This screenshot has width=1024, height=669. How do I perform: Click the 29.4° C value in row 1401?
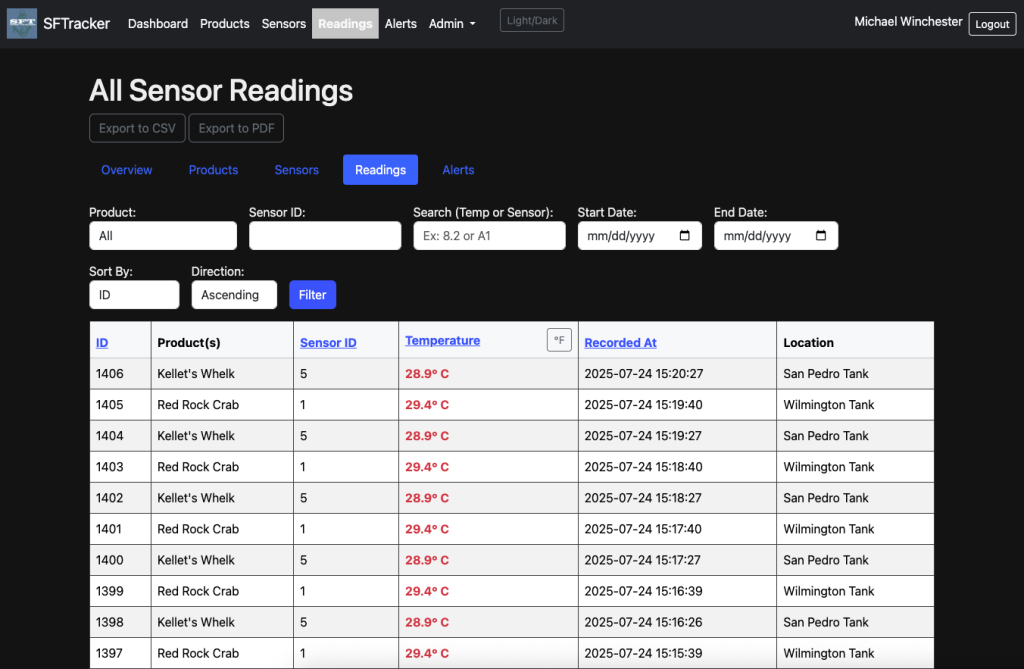tap(426, 529)
